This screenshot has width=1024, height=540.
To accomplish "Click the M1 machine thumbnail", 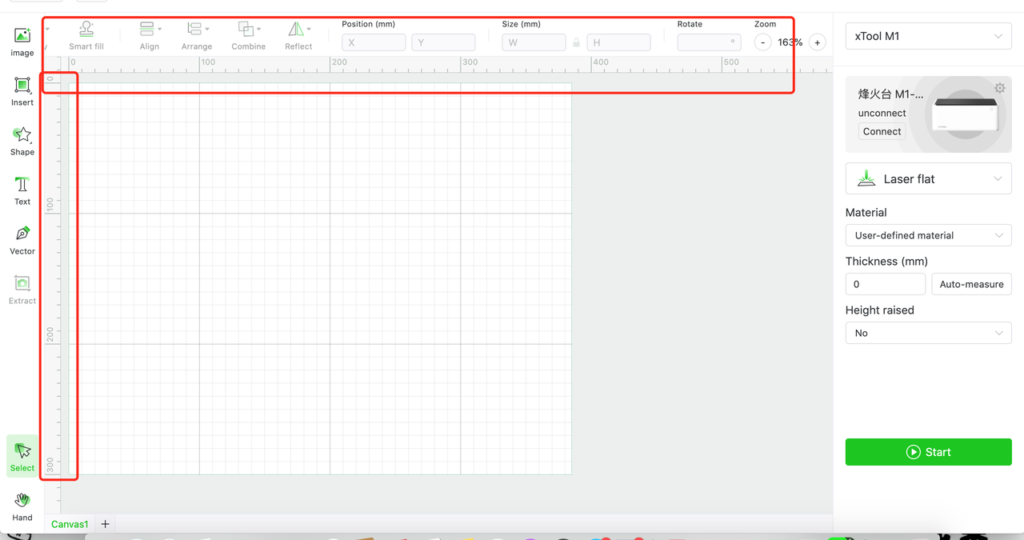I will coord(966,114).
